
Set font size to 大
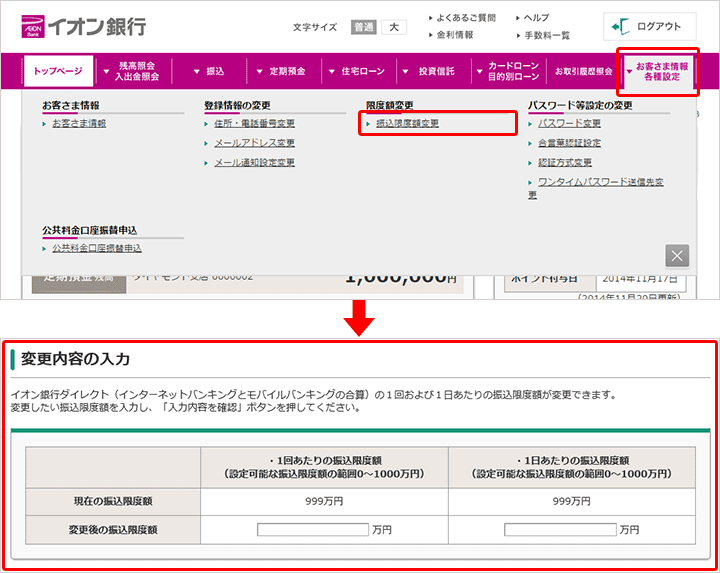tap(394, 27)
